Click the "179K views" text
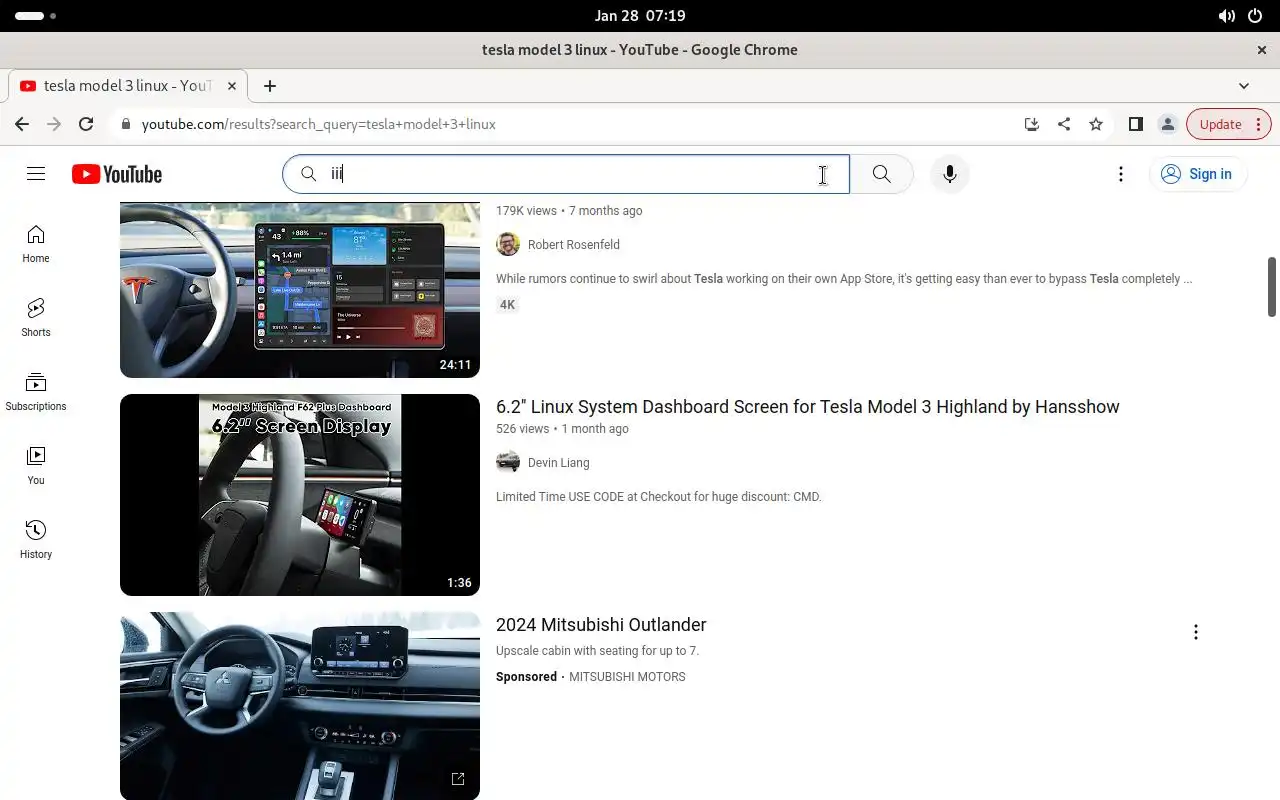 pos(526,211)
